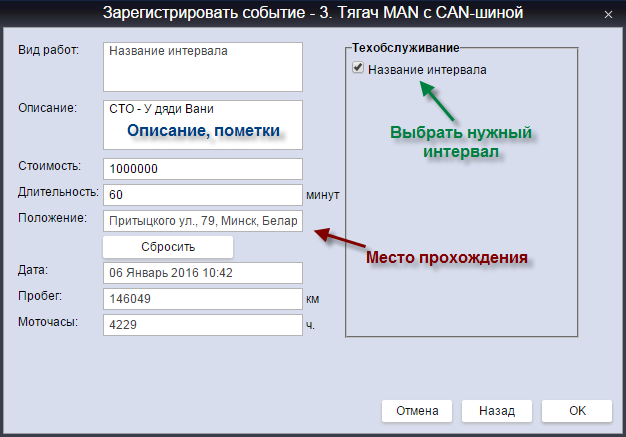Click the Техобслуживание group header
Viewport: 626px width, 437px height.
[x=405, y=48]
